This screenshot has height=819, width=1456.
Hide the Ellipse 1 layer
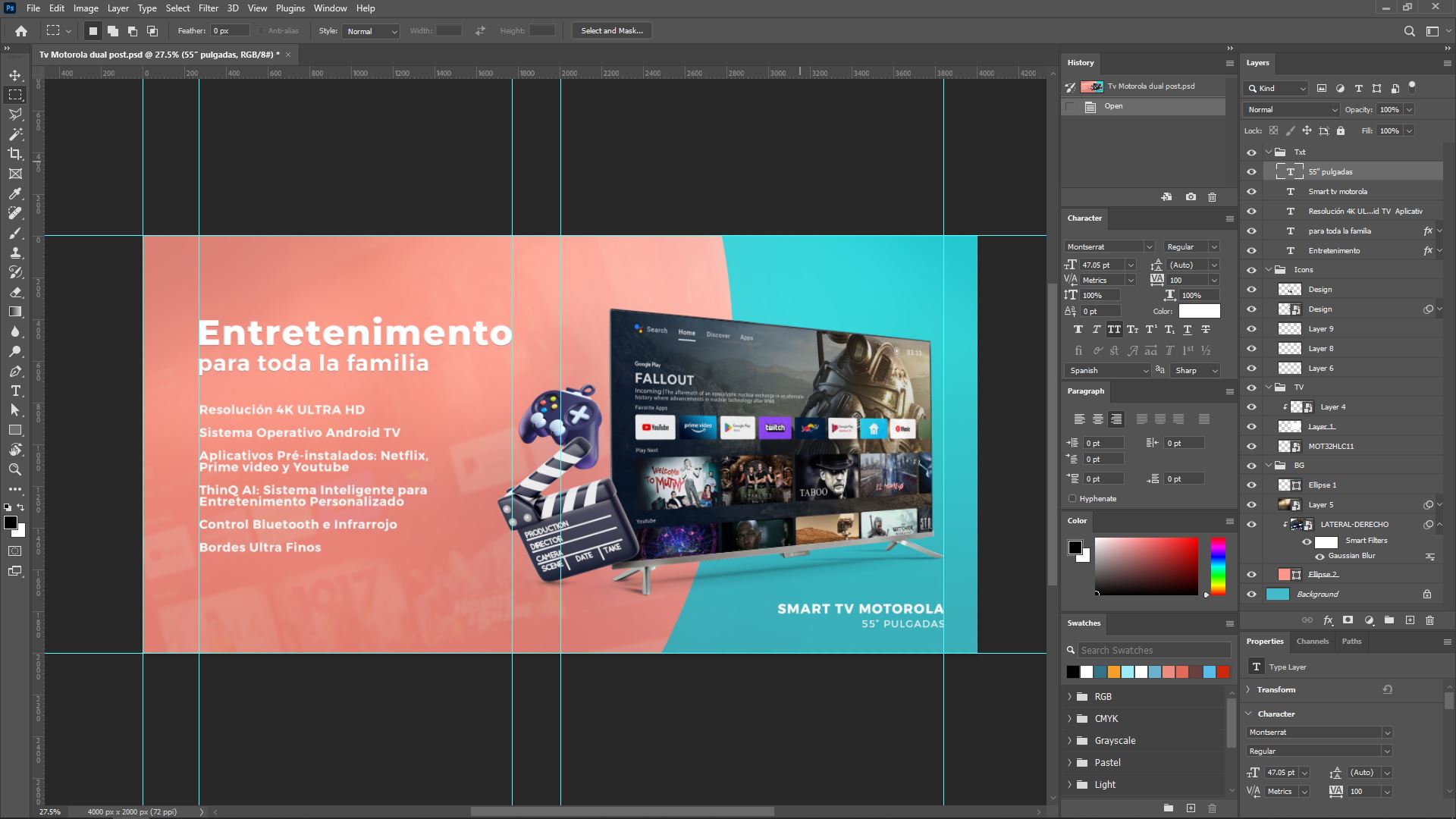[1251, 485]
